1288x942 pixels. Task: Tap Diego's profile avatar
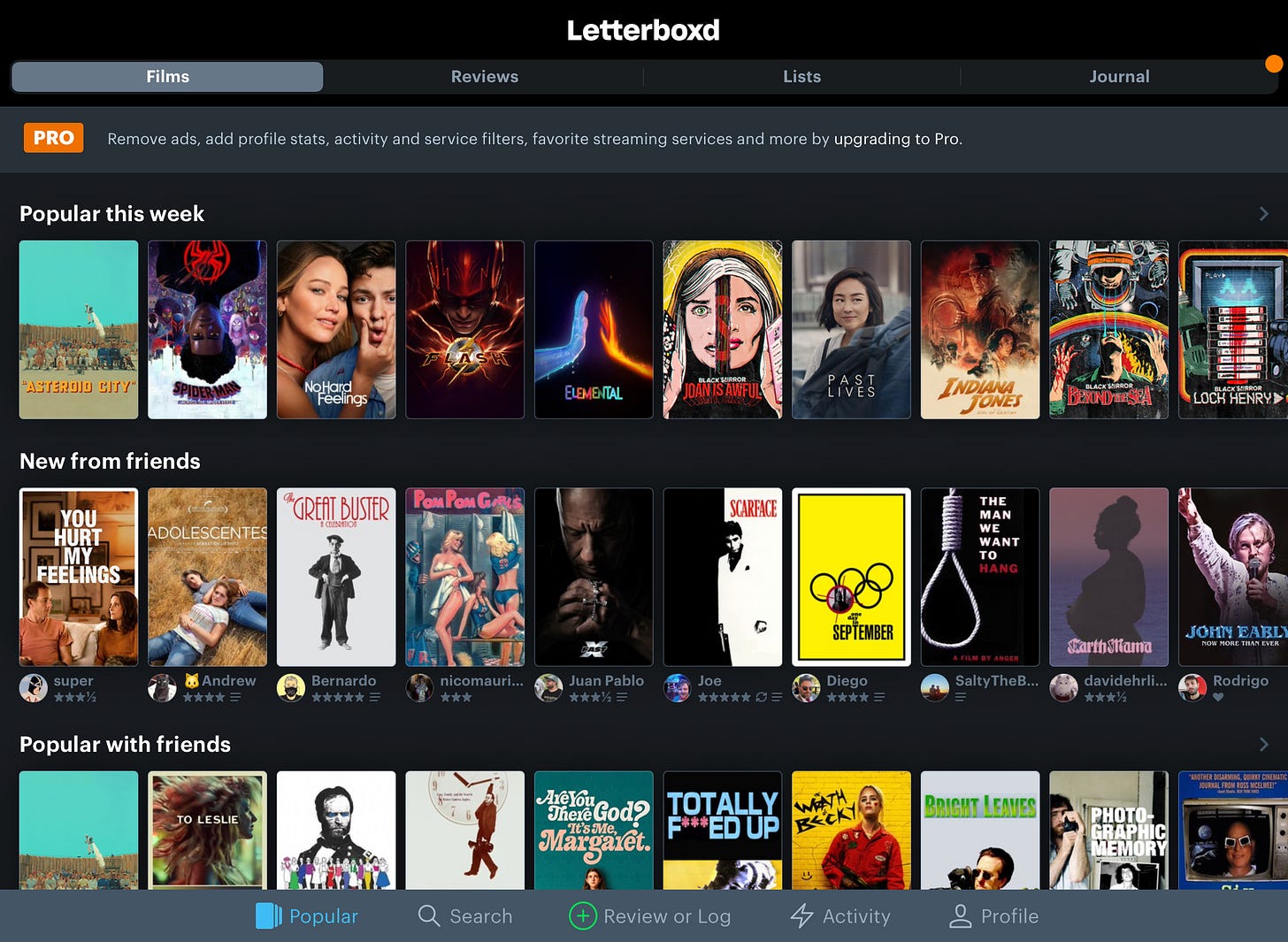pos(806,688)
